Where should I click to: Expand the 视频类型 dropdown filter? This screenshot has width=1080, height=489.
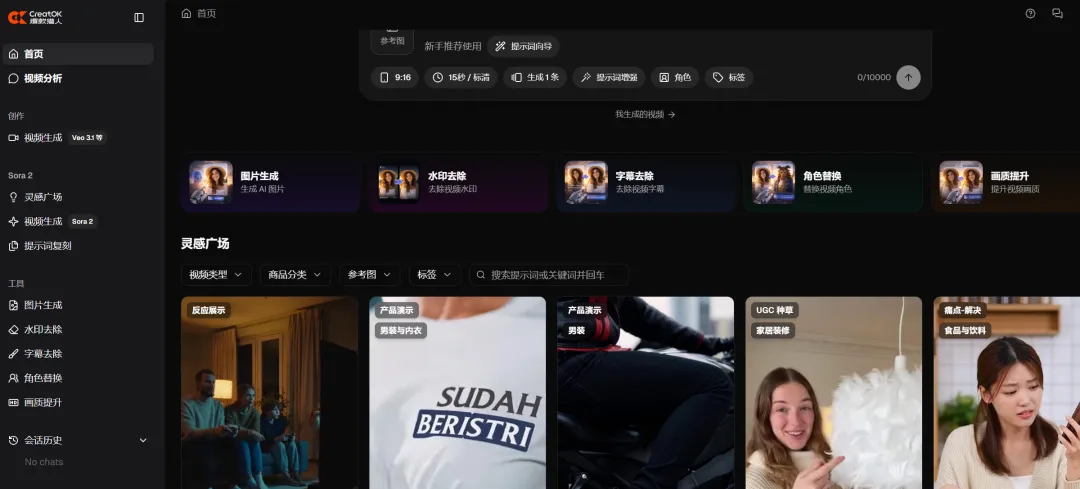click(216, 274)
